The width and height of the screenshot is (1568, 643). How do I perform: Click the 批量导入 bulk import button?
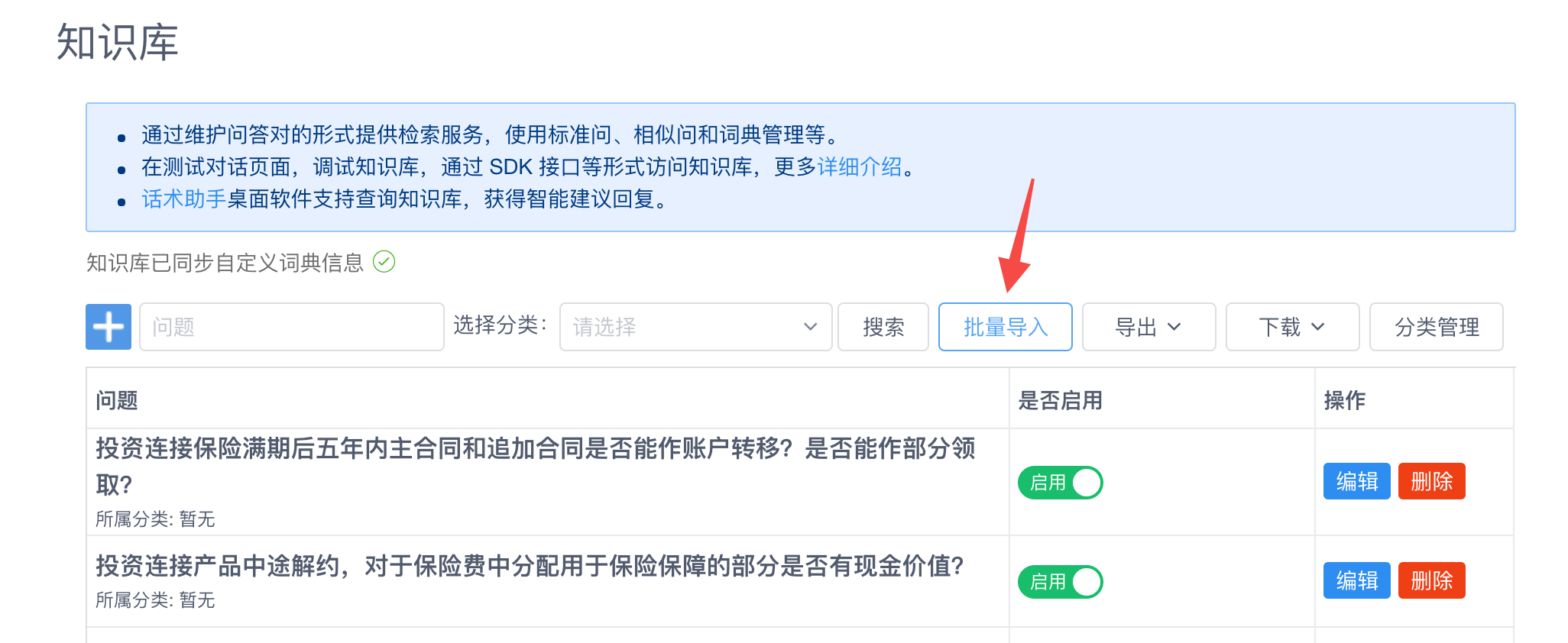pyautogui.click(x=1006, y=327)
